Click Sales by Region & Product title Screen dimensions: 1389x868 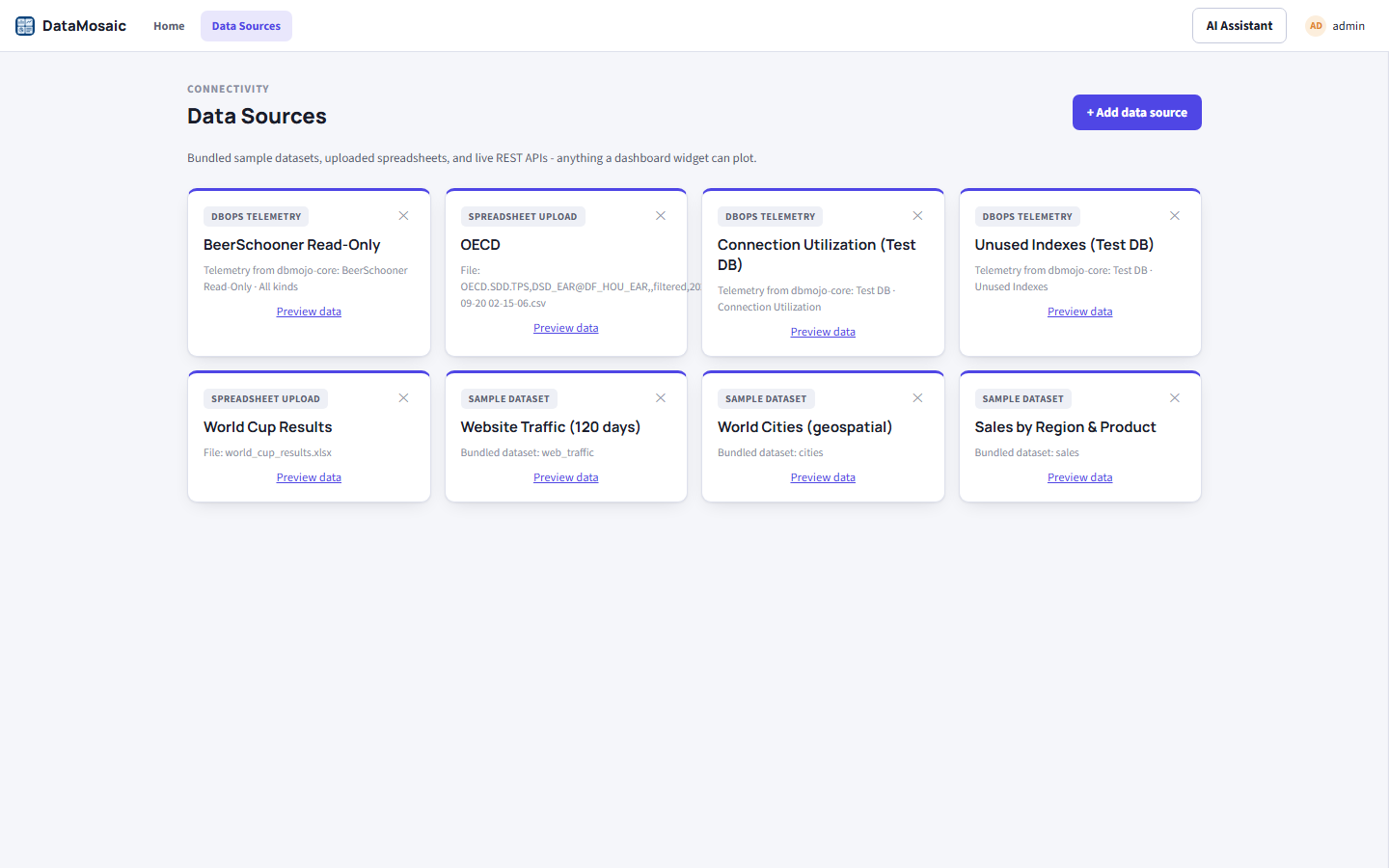(x=1065, y=427)
